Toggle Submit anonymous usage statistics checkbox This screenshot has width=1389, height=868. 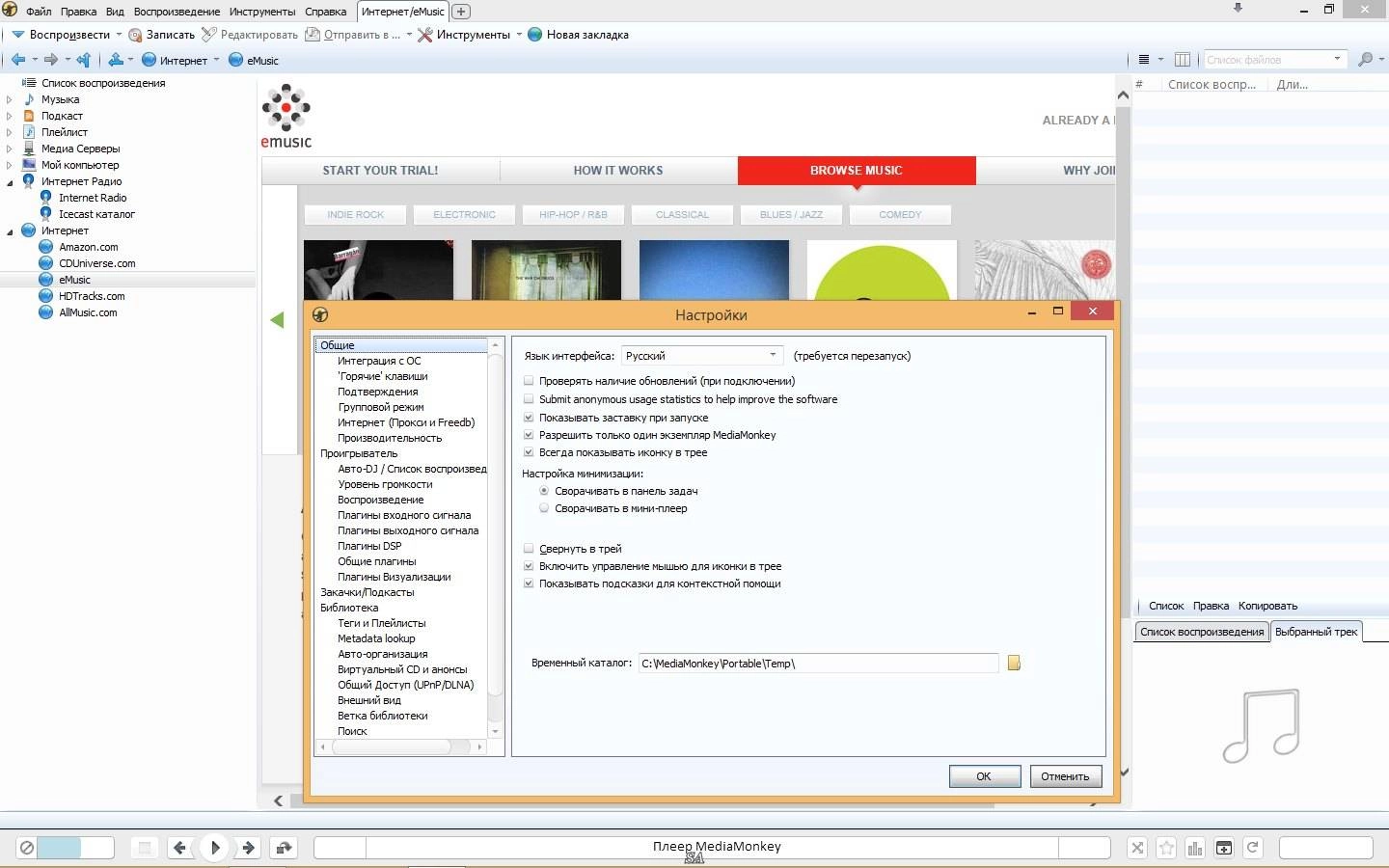coord(529,399)
